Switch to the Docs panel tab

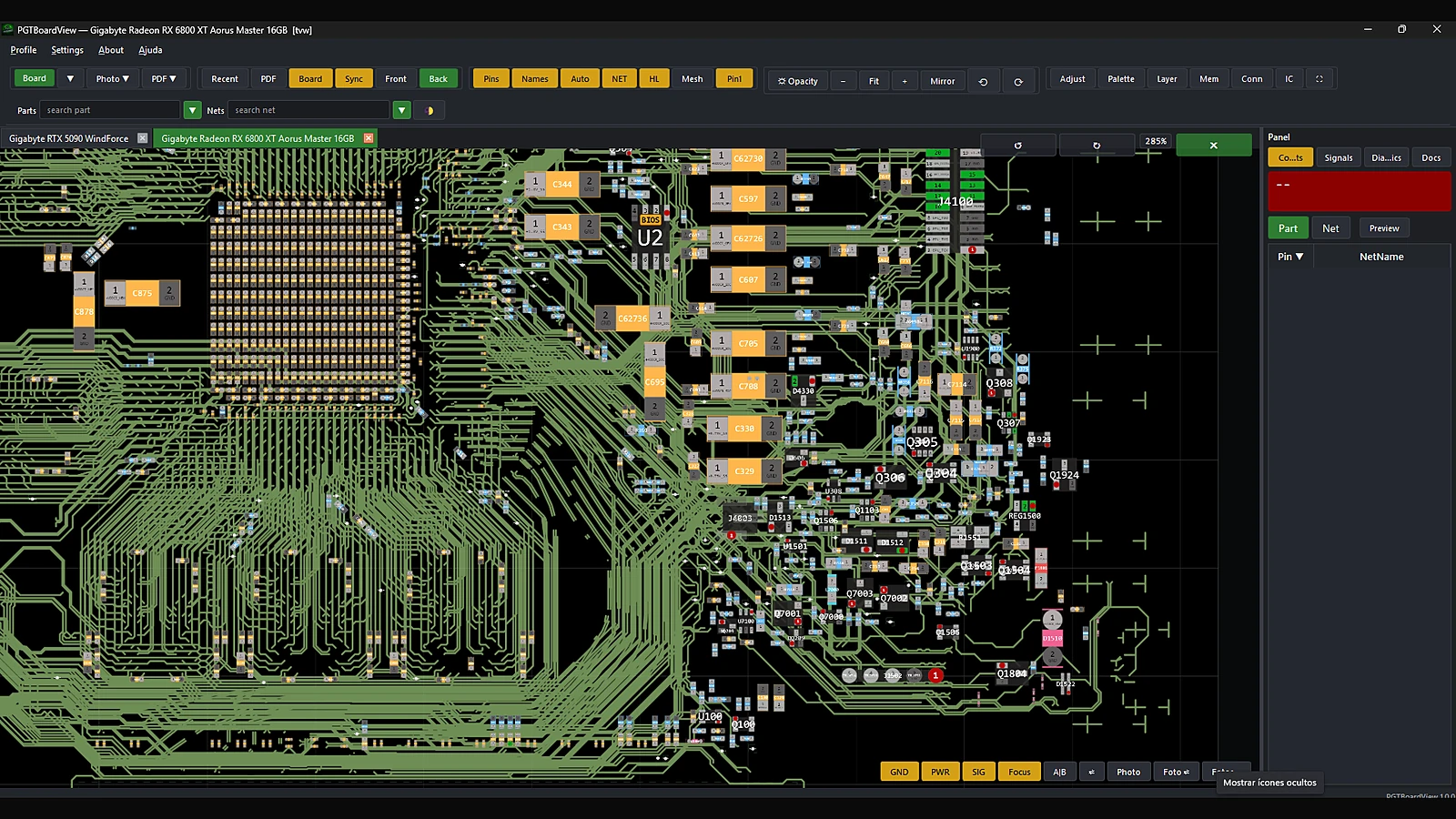pos(1431,157)
